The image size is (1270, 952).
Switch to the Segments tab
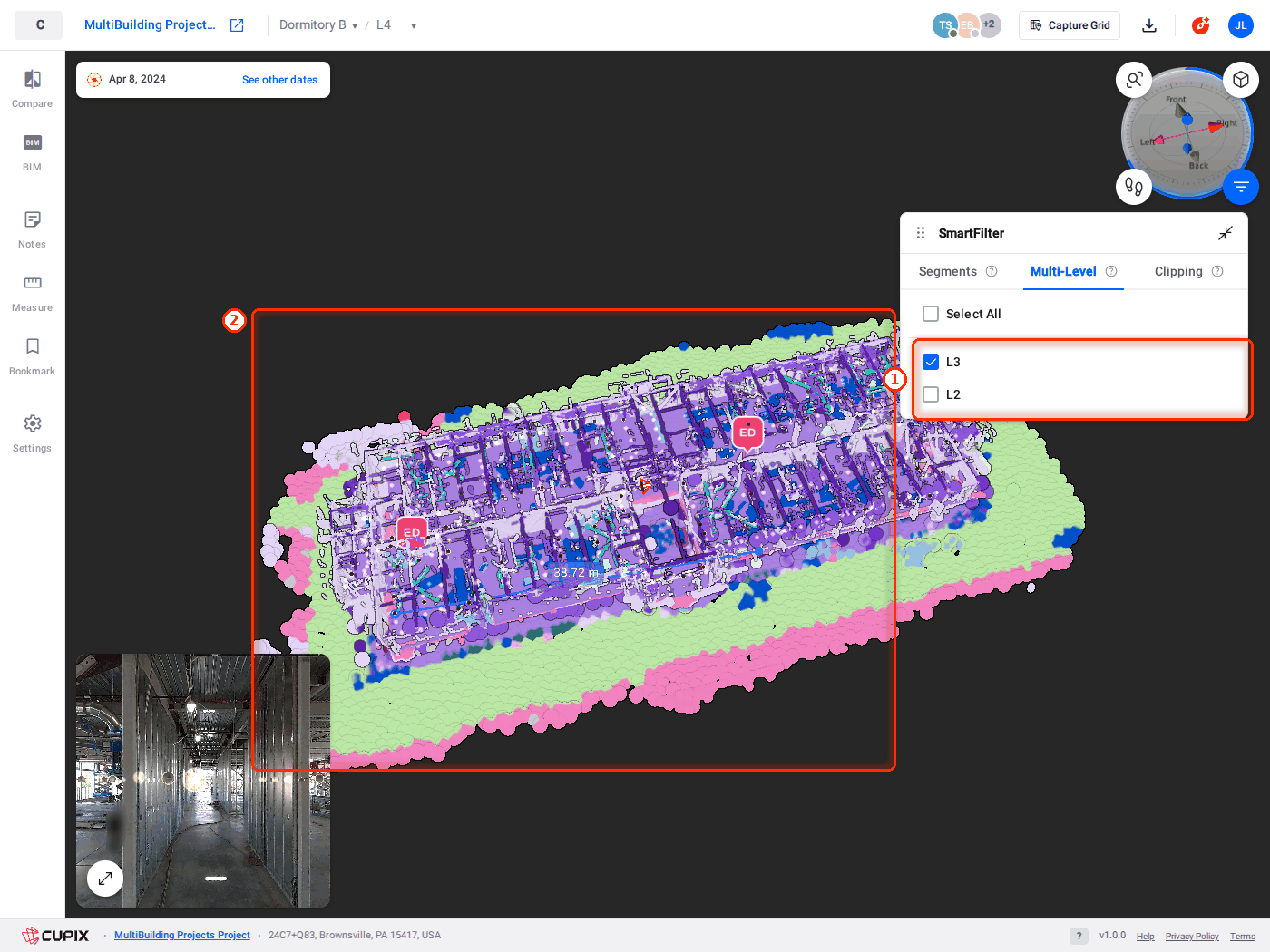948,271
